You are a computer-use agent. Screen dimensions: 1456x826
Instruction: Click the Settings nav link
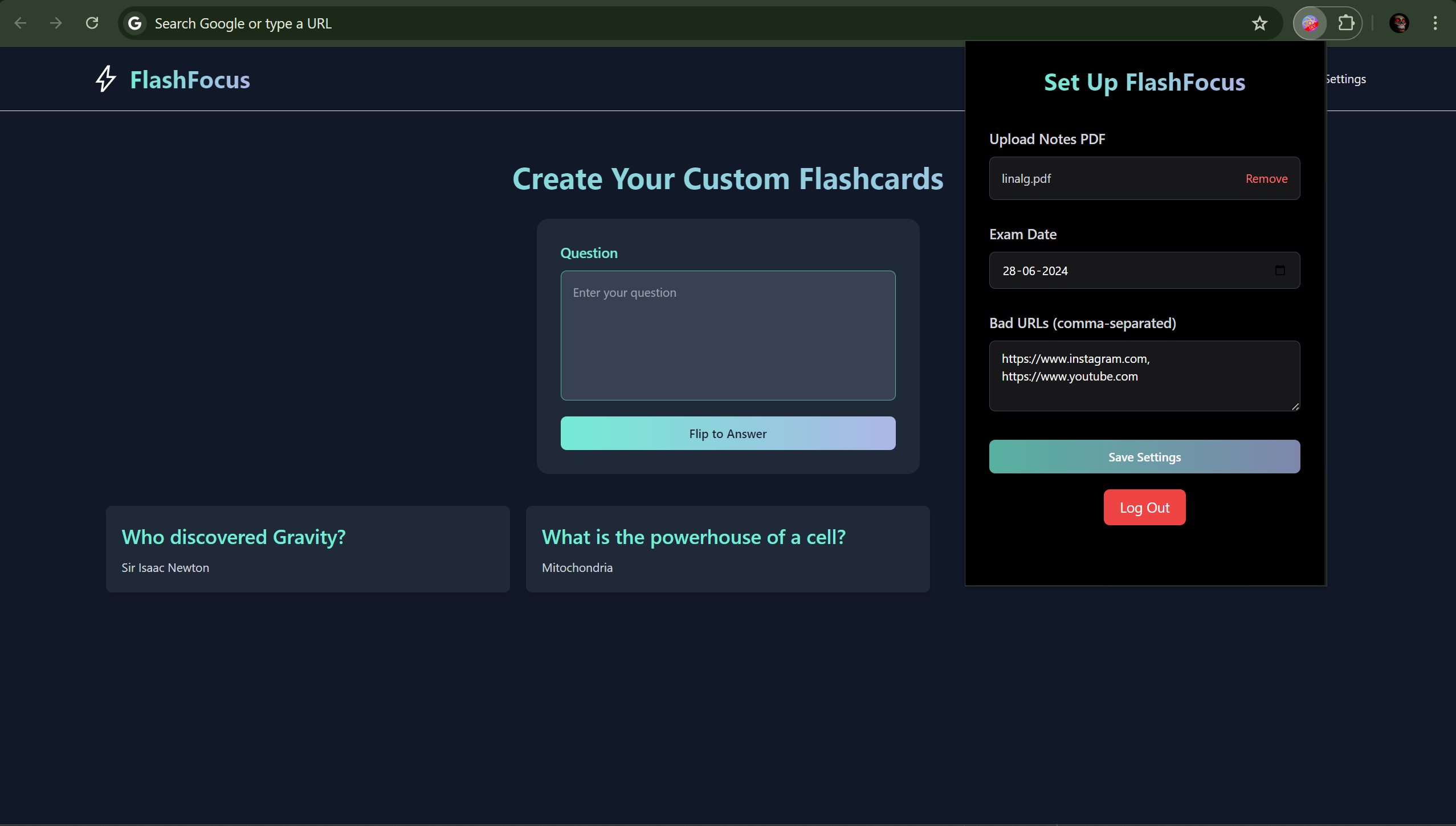pyautogui.click(x=1346, y=79)
